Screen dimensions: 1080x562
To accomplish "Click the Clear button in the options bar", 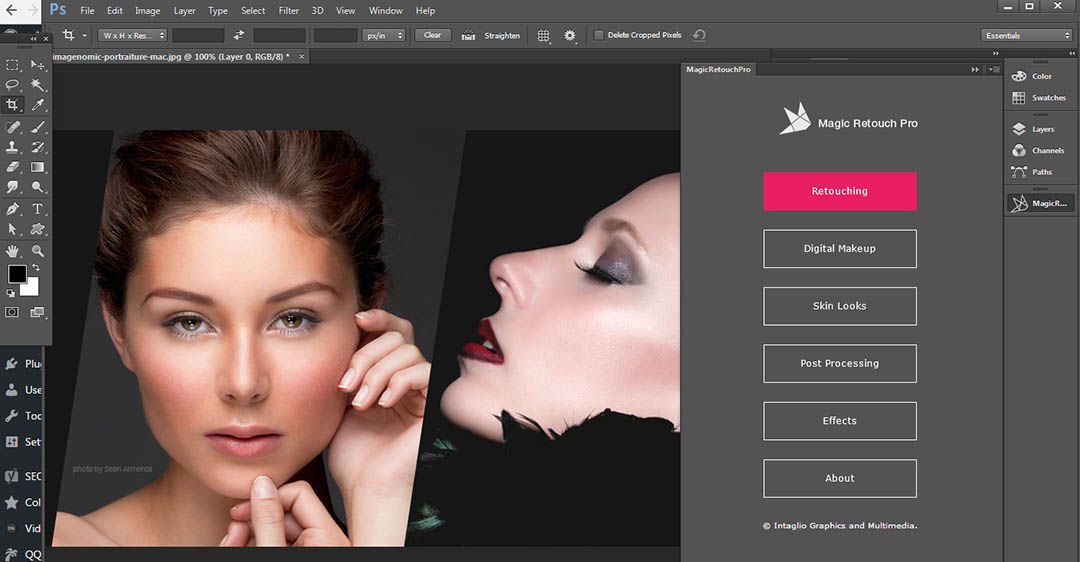I will point(433,35).
